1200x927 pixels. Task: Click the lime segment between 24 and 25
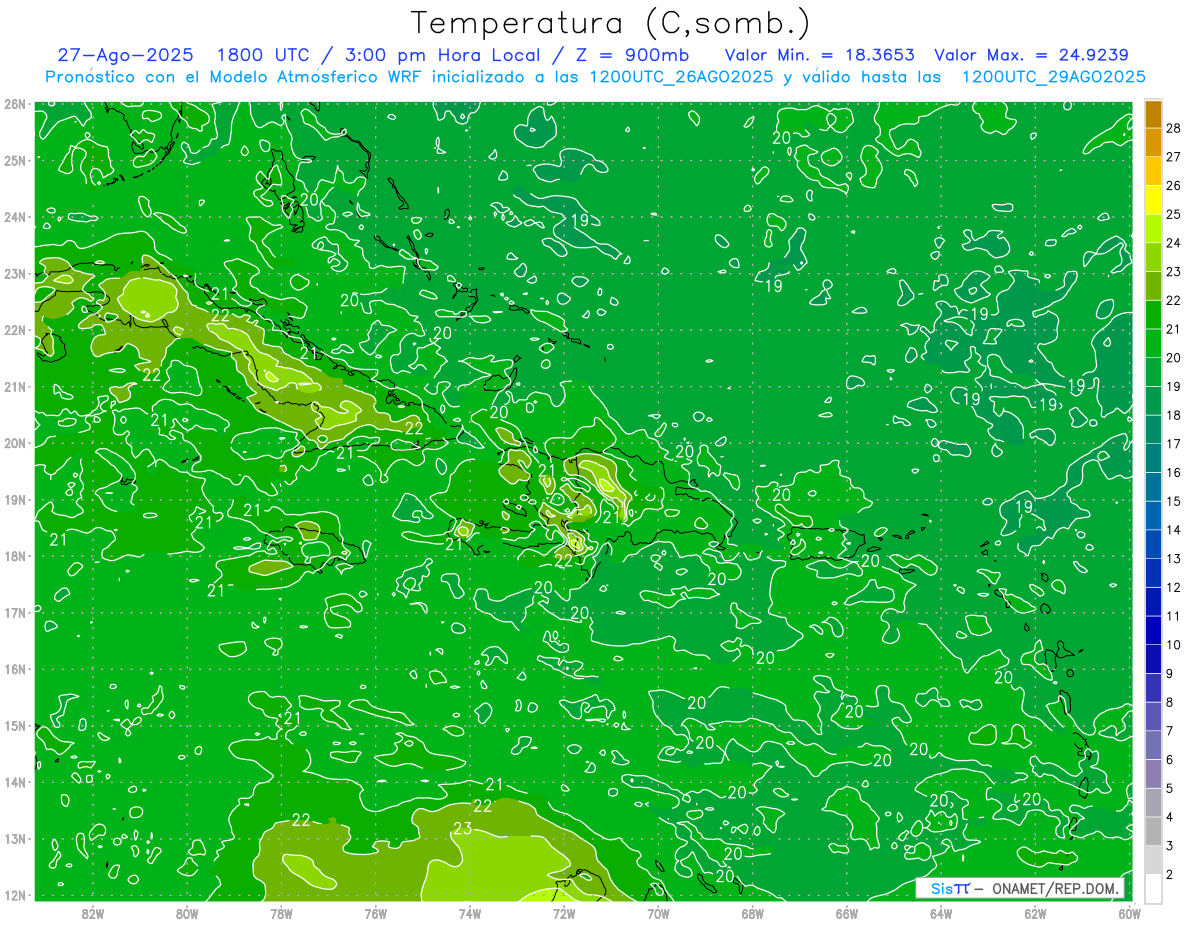click(1153, 229)
